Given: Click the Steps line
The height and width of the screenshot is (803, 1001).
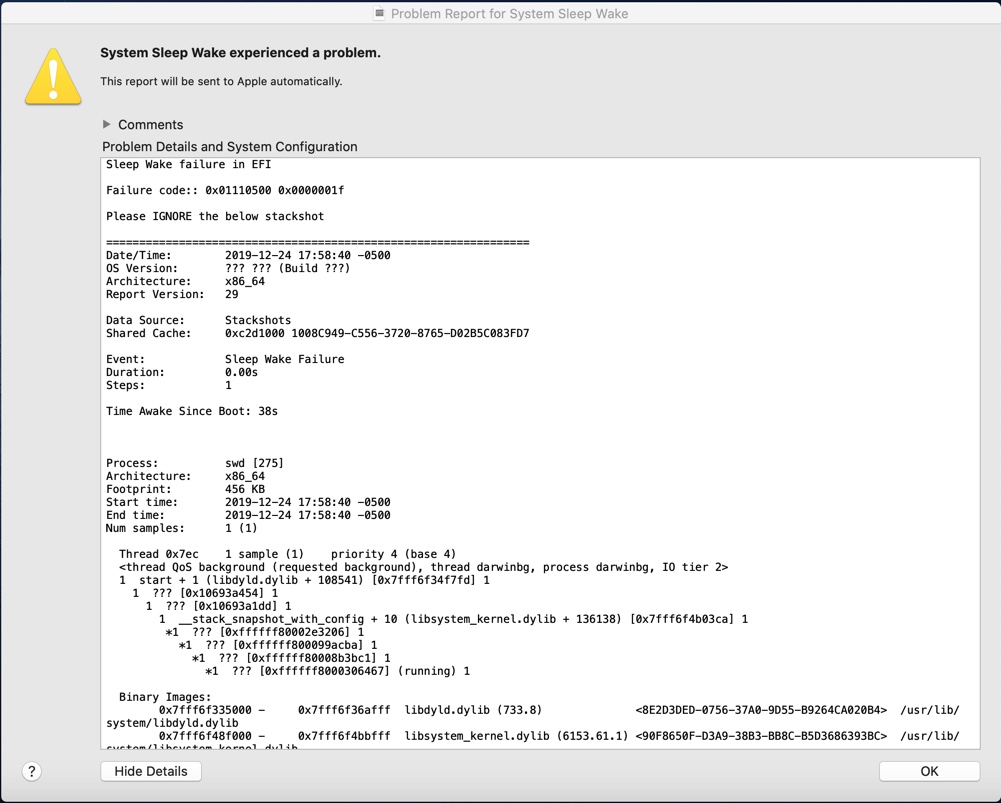Looking at the screenshot, I should click(x=169, y=386).
